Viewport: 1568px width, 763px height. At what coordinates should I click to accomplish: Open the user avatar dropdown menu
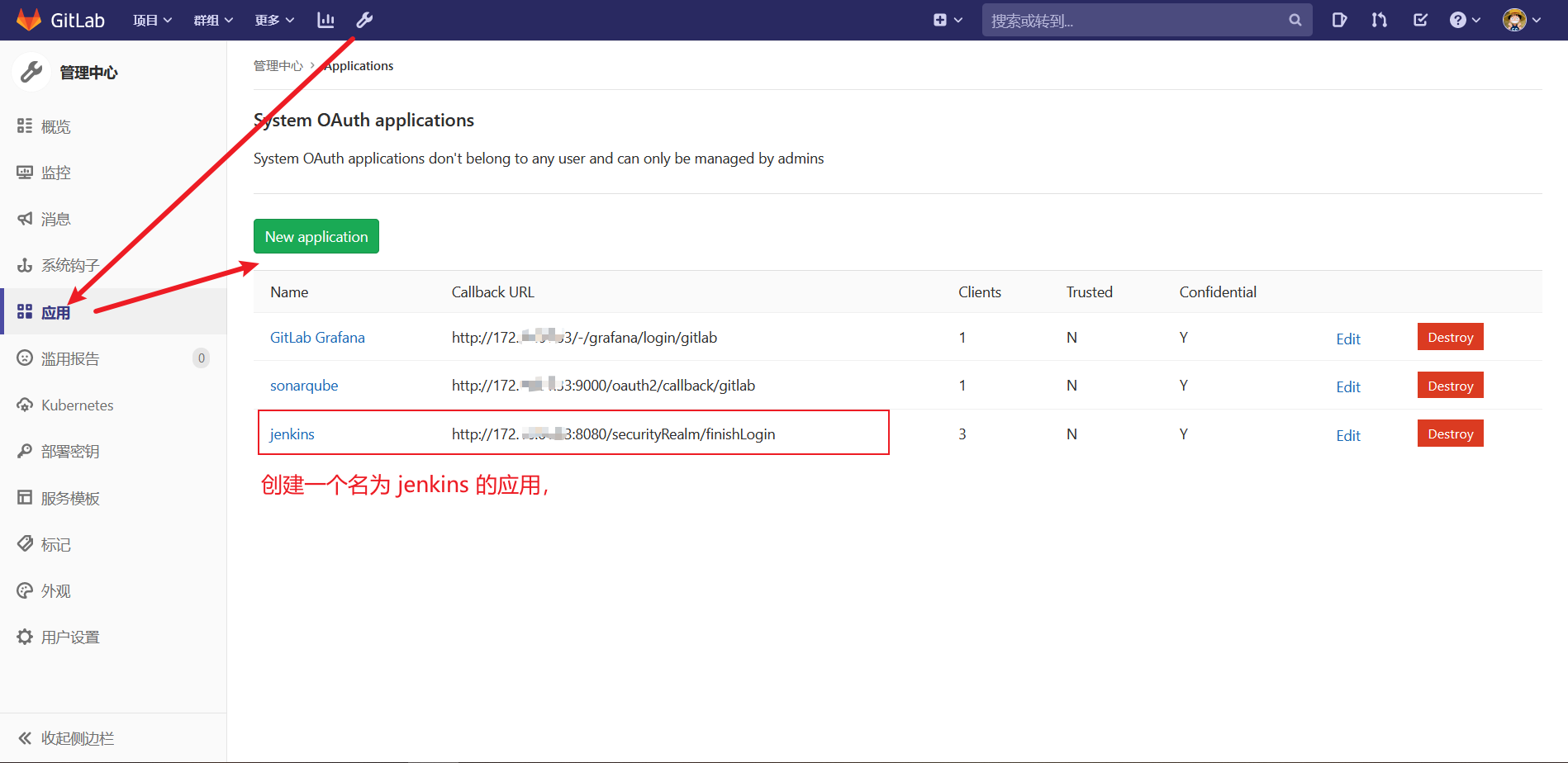coord(1521,20)
